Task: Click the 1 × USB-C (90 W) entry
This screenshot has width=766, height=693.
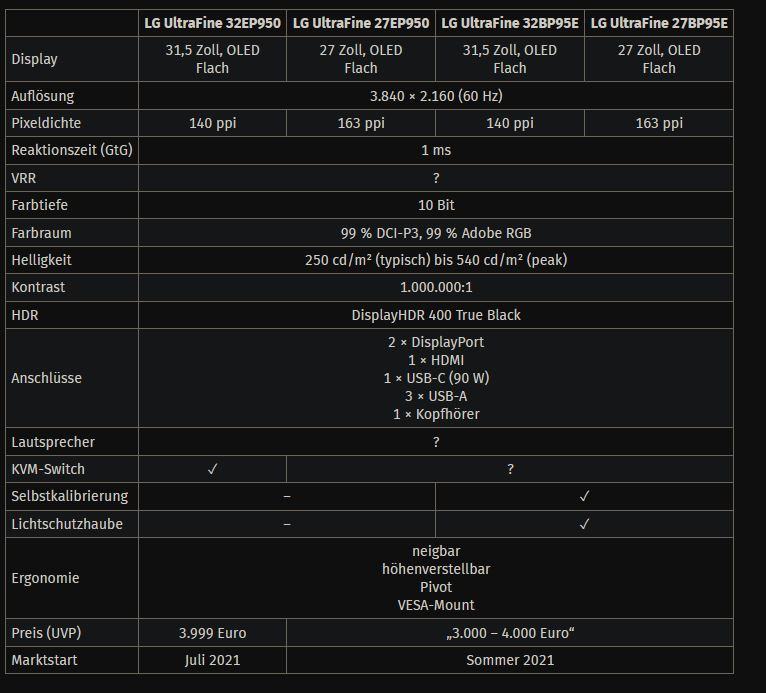Action: point(436,378)
